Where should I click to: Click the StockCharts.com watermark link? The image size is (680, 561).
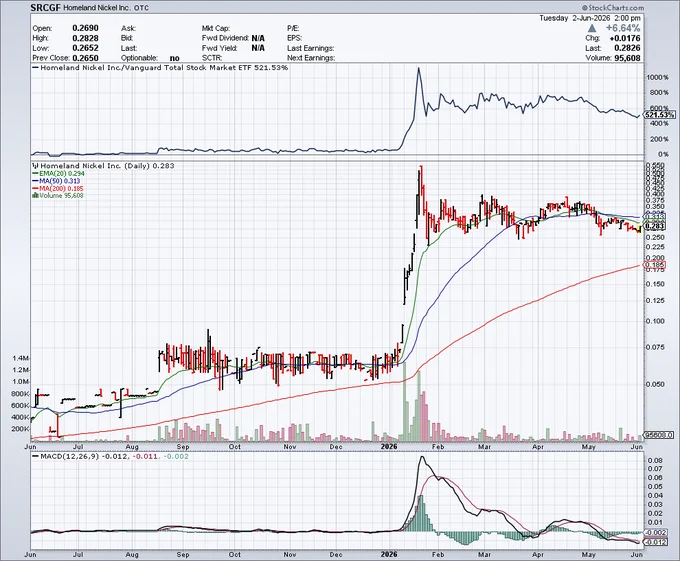point(613,8)
